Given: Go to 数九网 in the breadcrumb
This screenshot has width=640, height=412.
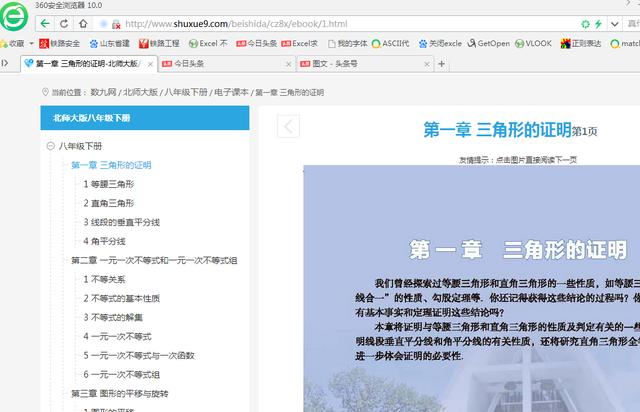Looking at the screenshot, I should tap(103, 92).
